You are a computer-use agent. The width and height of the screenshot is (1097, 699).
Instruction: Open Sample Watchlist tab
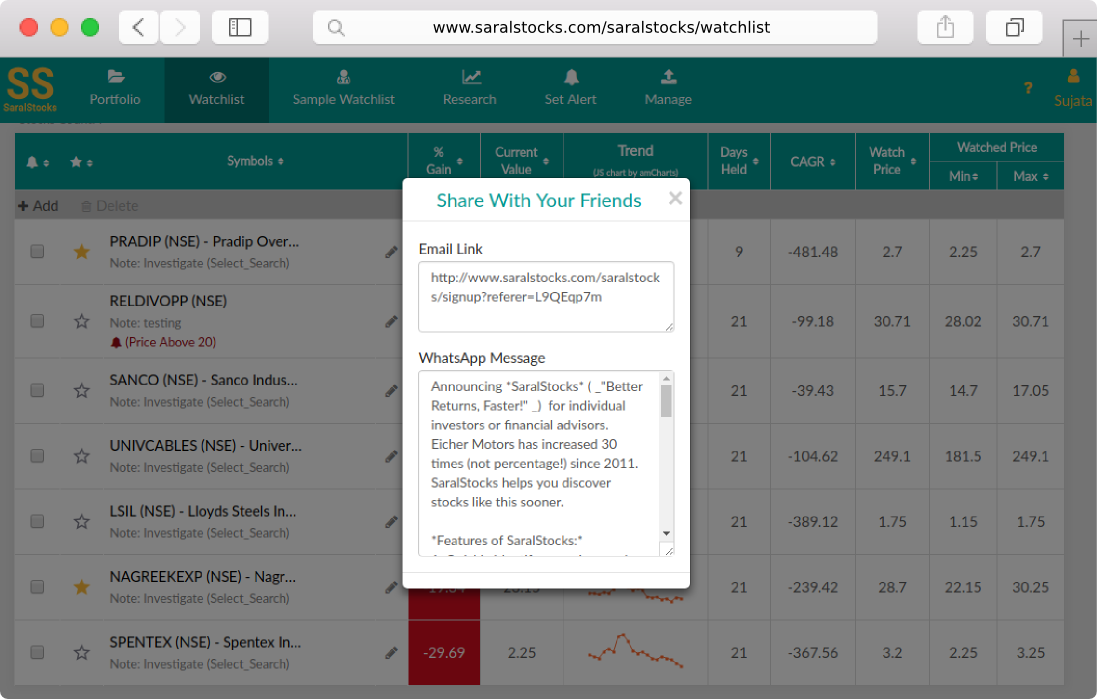tap(344, 90)
